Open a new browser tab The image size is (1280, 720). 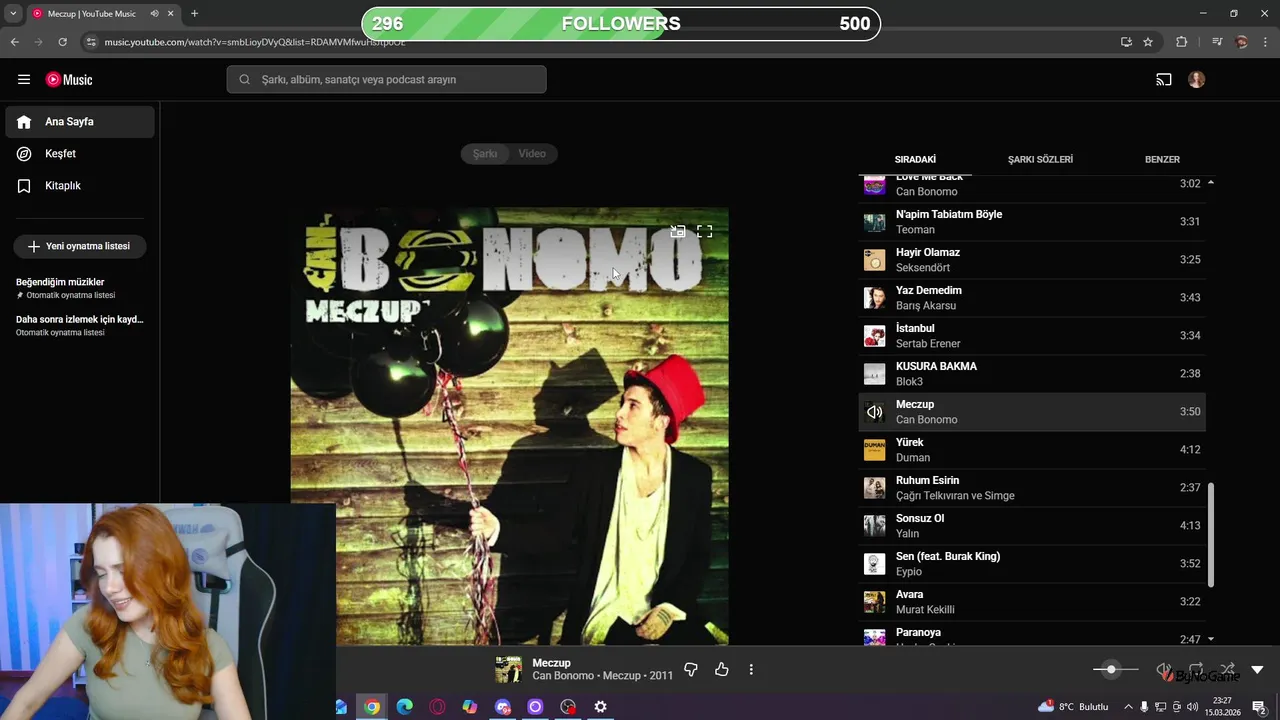click(x=194, y=14)
